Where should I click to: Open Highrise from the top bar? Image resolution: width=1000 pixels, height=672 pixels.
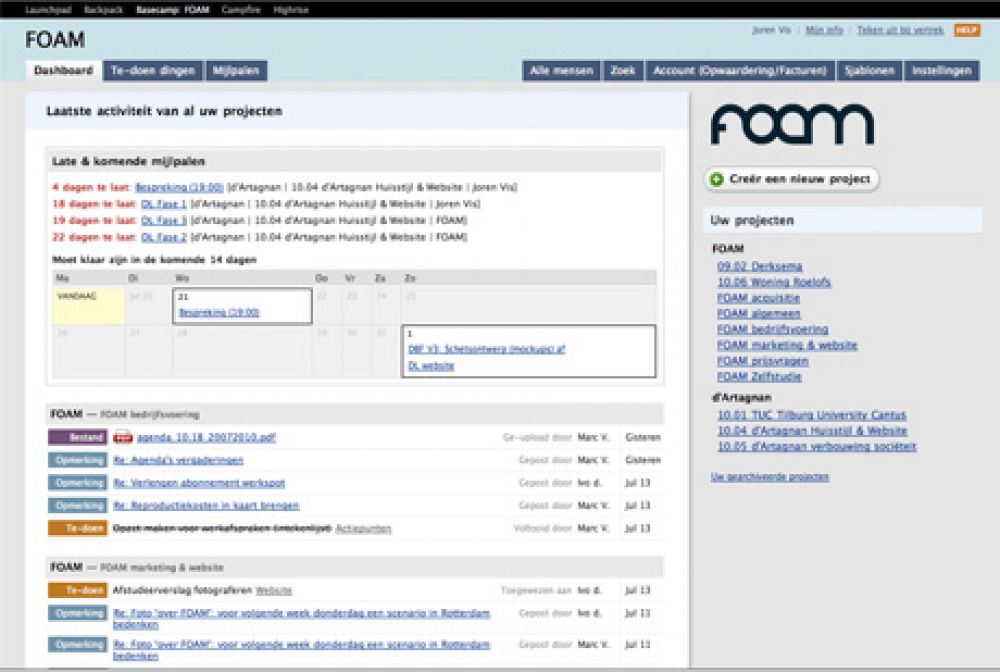pyautogui.click(x=291, y=10)
